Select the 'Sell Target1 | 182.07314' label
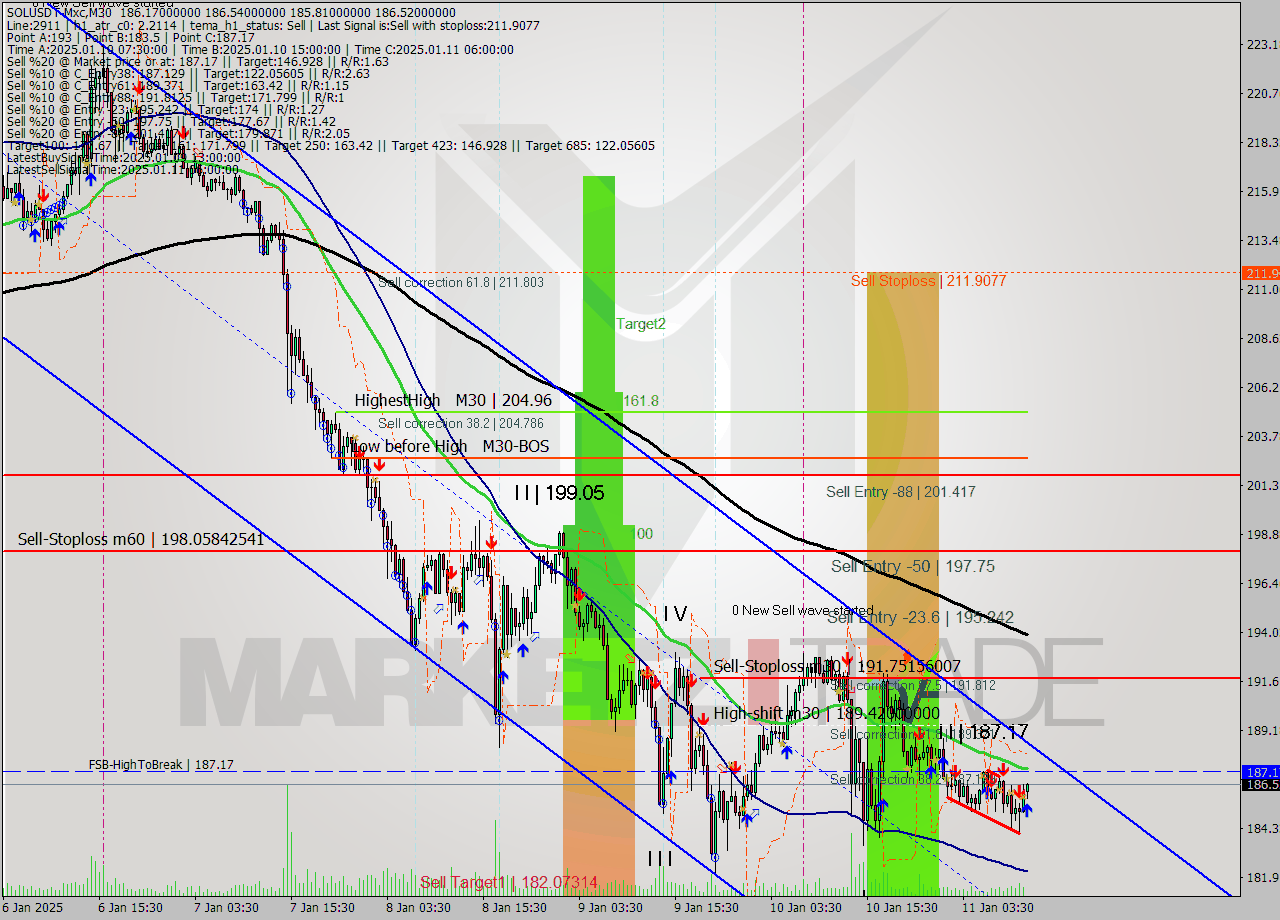The width and height of the screenshot is (1280, 920). tap(509, 882)
